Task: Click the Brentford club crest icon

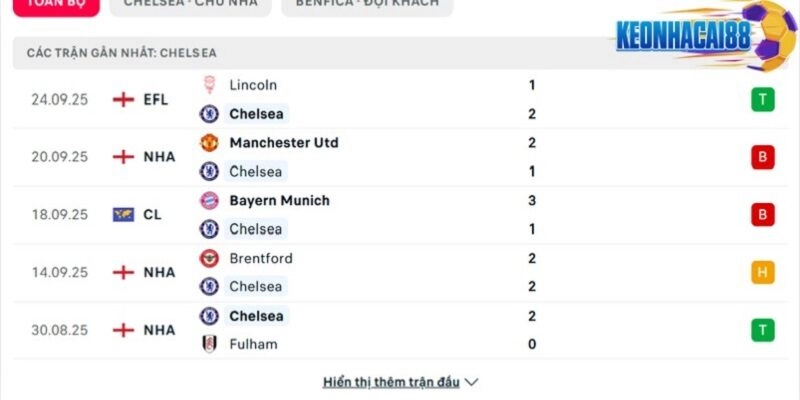Action: coord(209,258)
